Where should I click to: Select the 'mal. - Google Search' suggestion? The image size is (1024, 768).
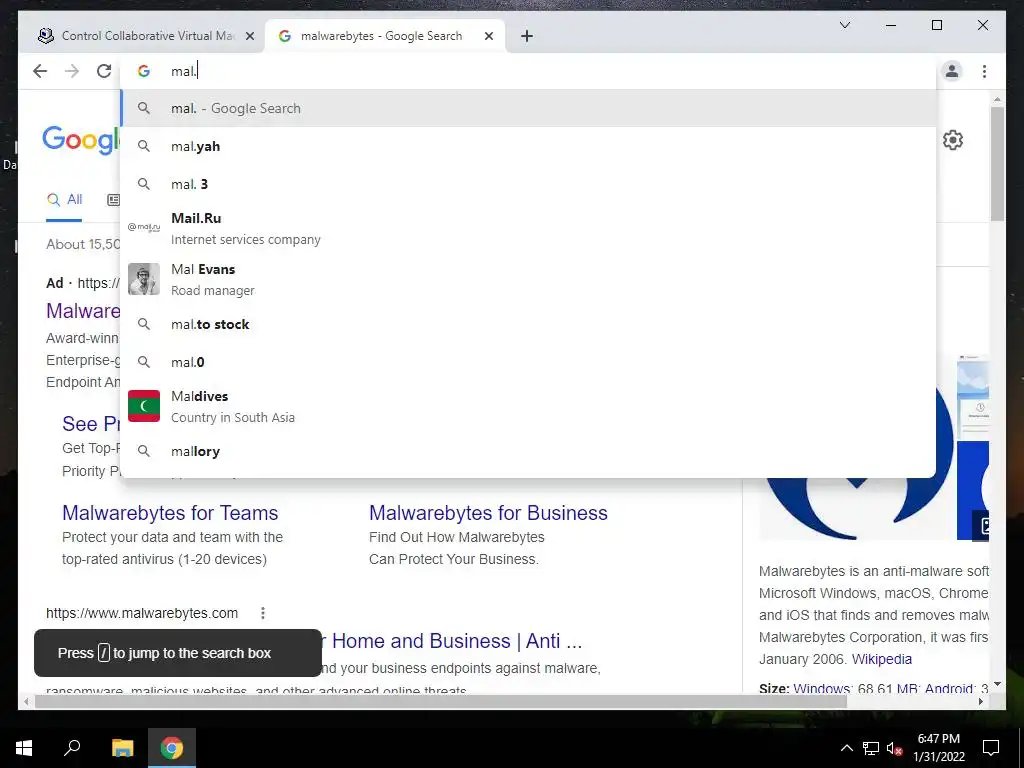click(x=529, y=108)
